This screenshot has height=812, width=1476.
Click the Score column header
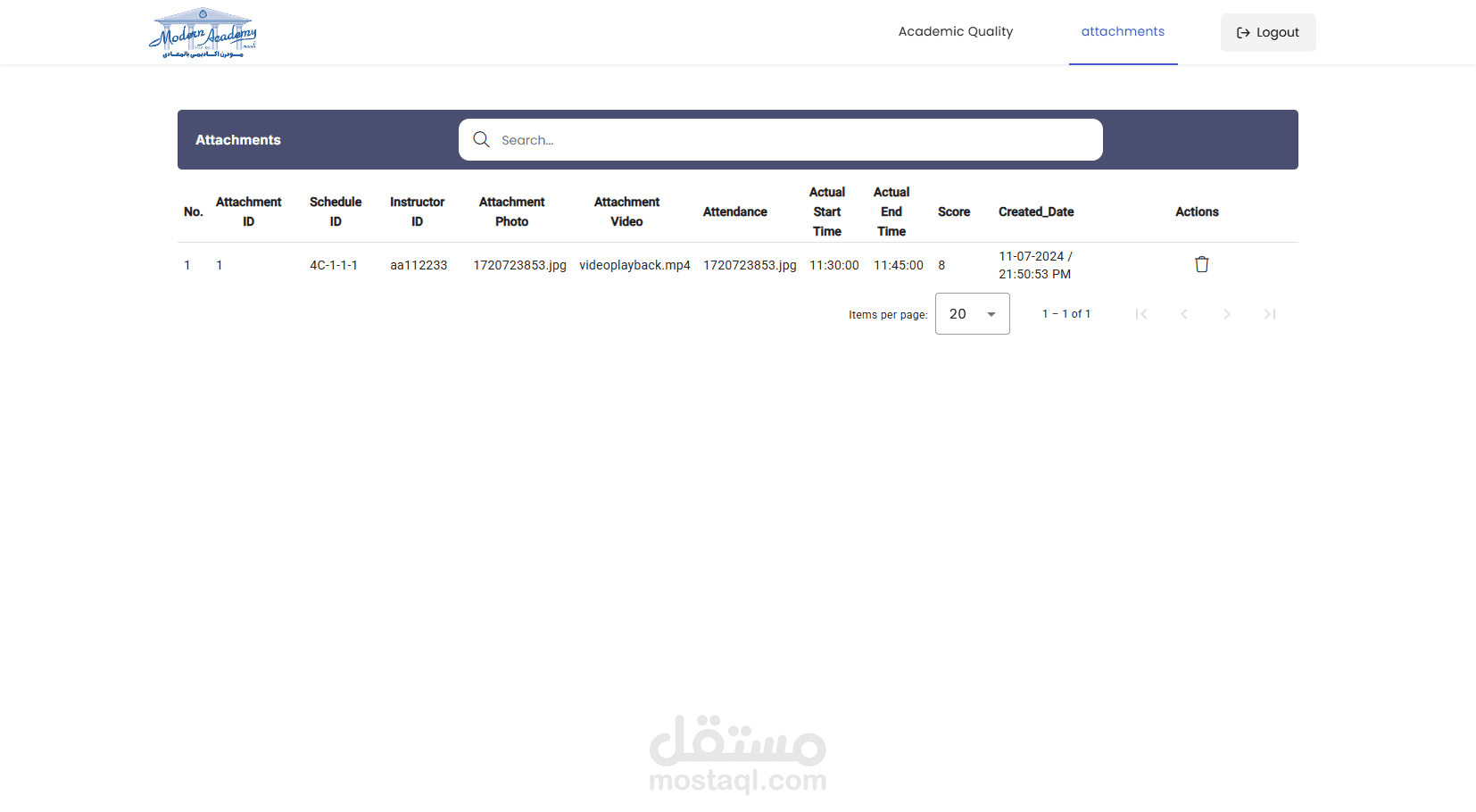tap(954, 211)
